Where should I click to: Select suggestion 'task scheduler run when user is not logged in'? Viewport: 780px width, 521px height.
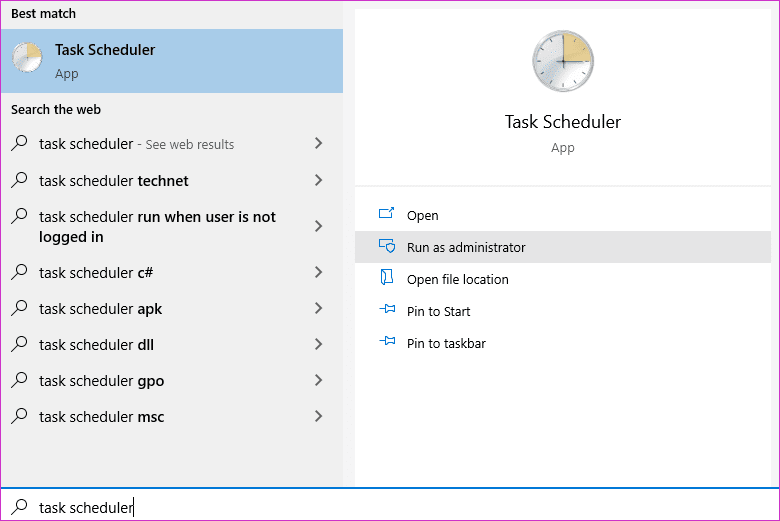pyautogui.click(x=172, y=226)
